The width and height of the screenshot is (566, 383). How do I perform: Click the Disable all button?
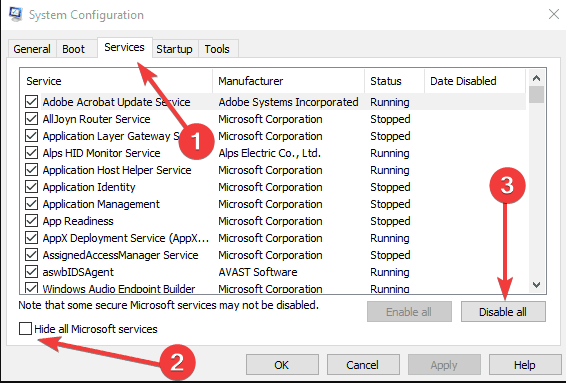point(503,312)
